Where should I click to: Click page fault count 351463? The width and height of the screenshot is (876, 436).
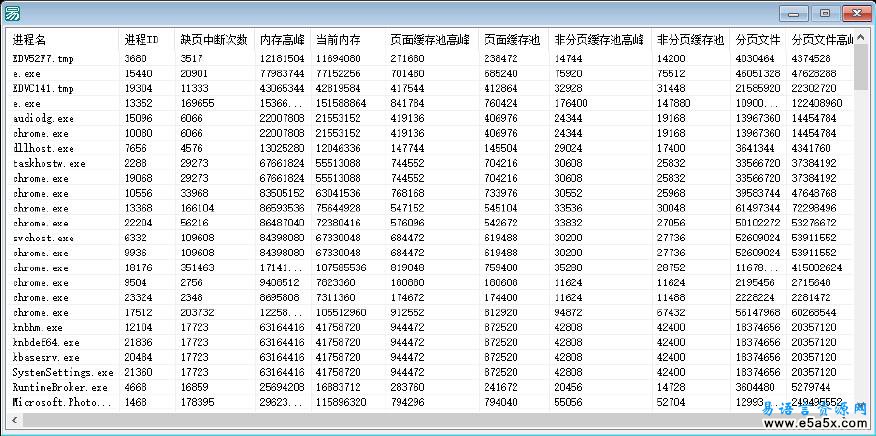pos(197,268)
